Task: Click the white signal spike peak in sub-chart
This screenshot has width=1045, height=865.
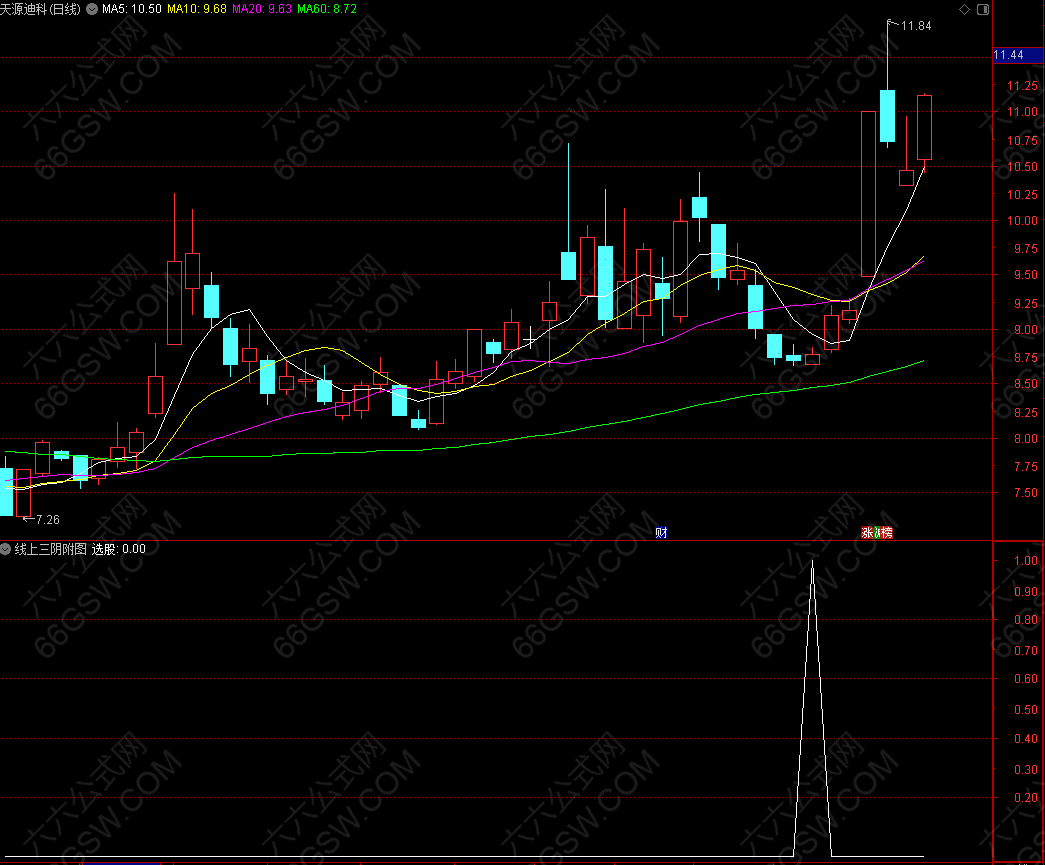Action: point(812,562)
